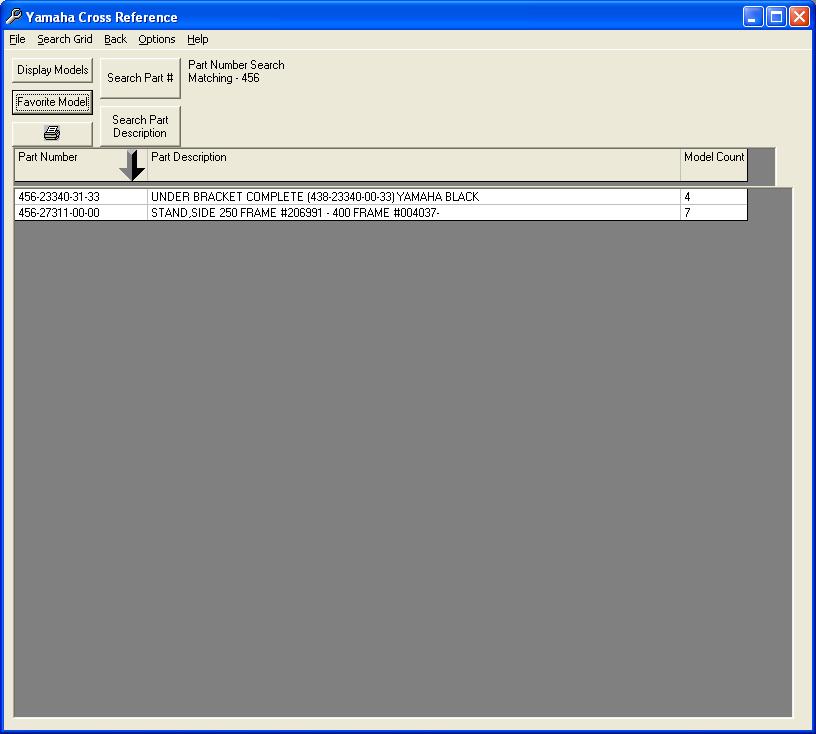Click the Part Description column header
Viewport: 816px width, 734px height.
point(414,165)
